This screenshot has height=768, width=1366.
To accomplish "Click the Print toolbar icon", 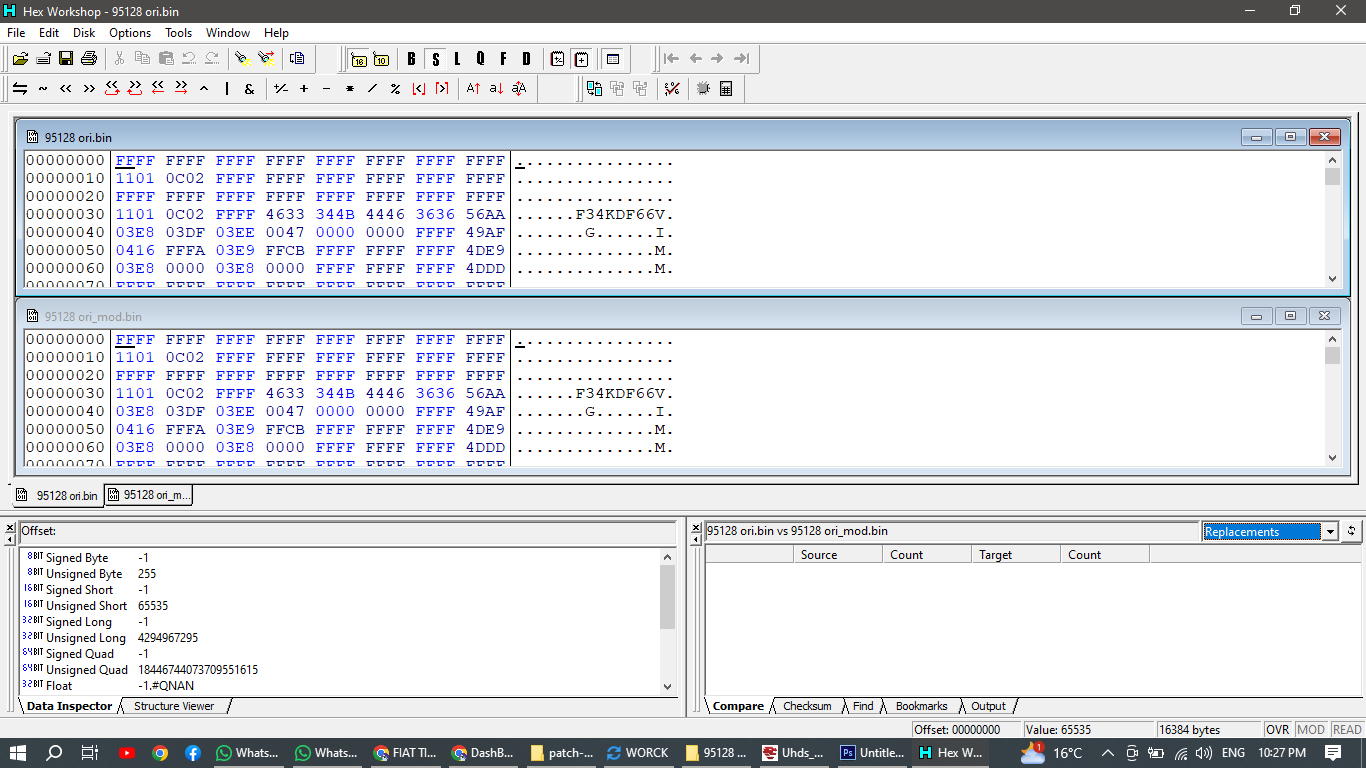I will (89, 59).
